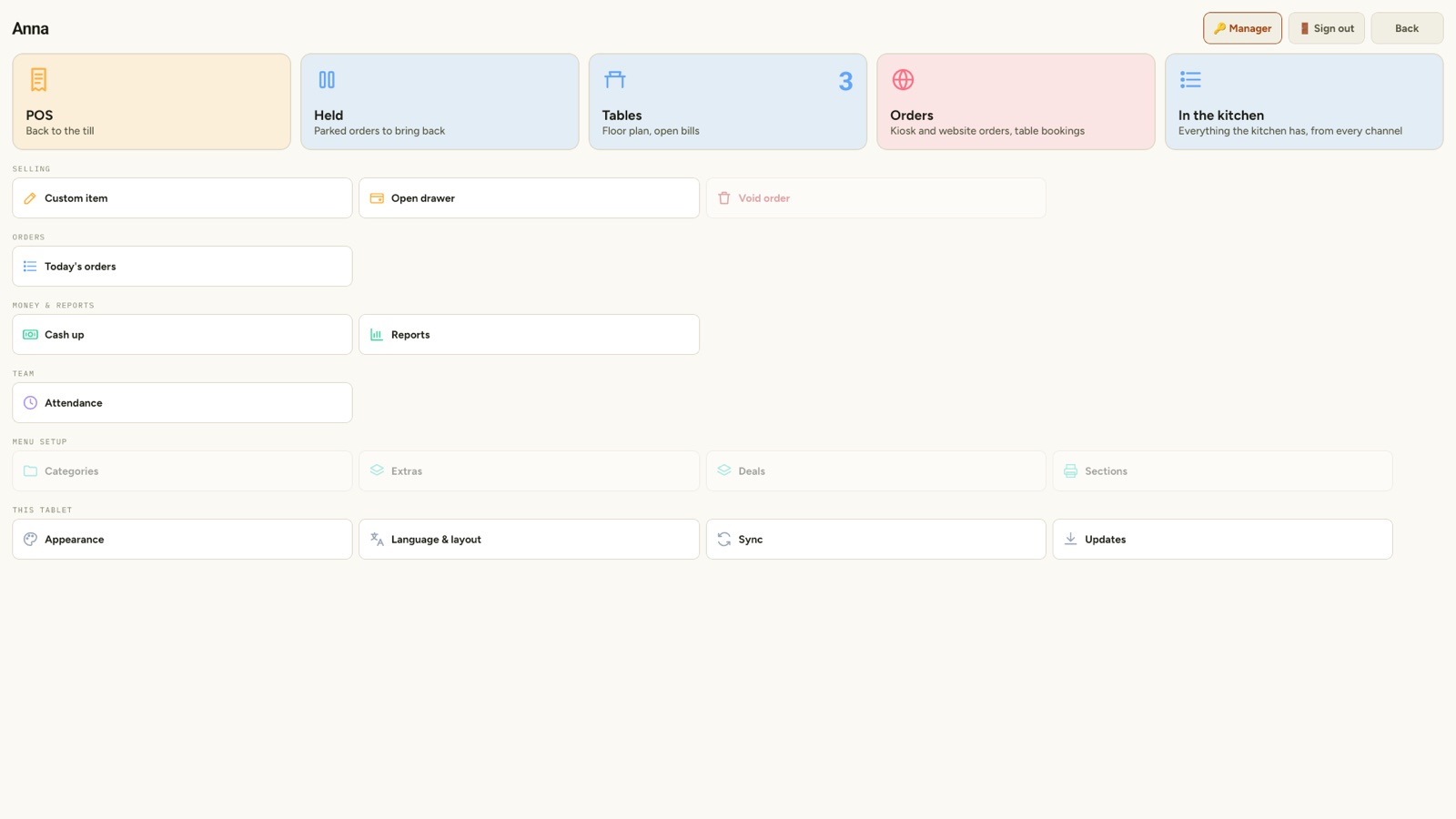Click the folder icon beside Categories
This screenshot has width=1456, height=819.
click(30, 471)
